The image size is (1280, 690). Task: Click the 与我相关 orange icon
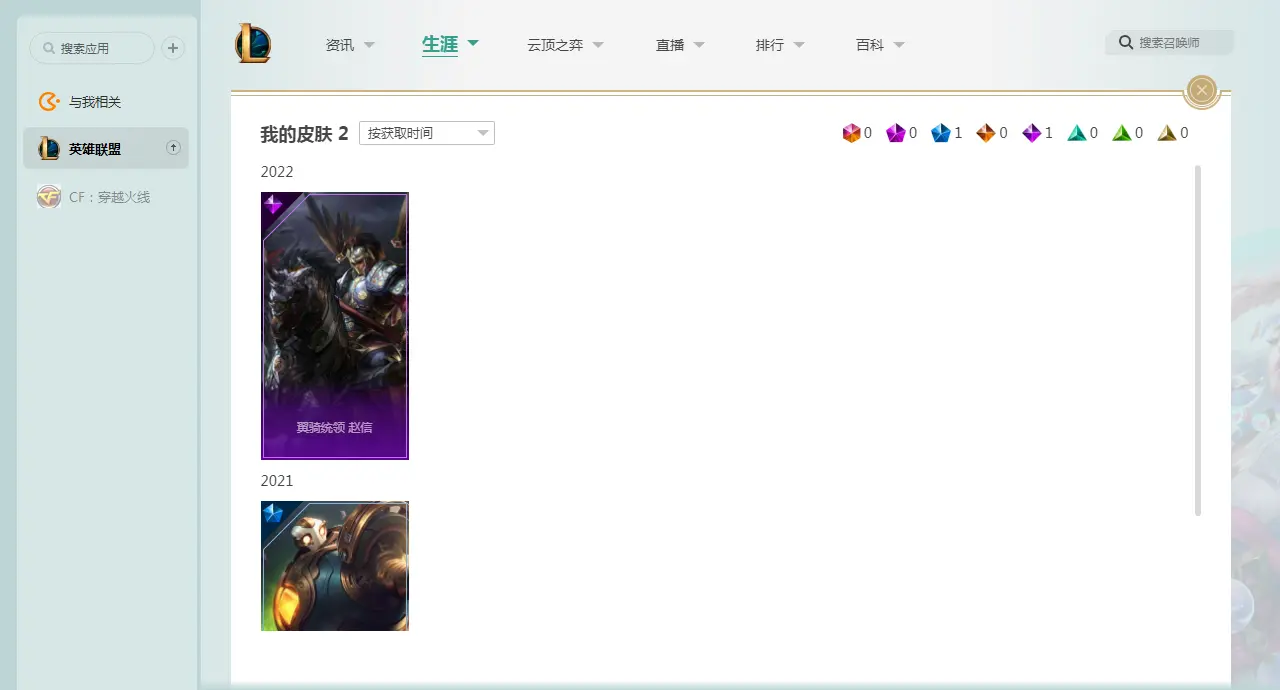49,102
